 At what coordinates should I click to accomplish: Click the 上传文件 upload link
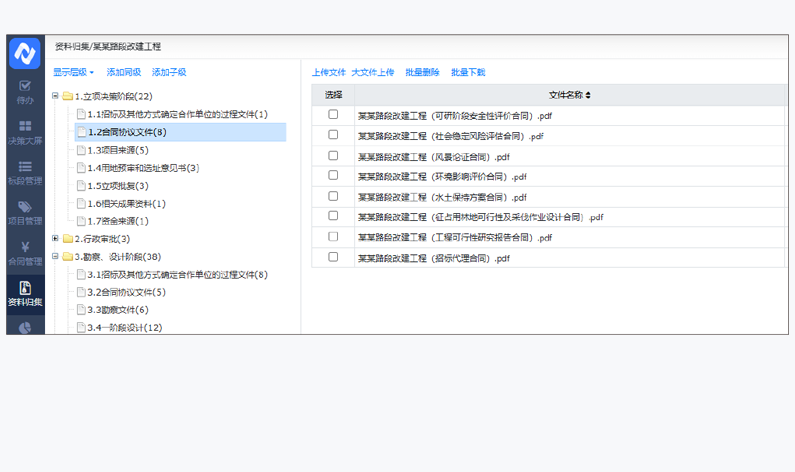328,72
